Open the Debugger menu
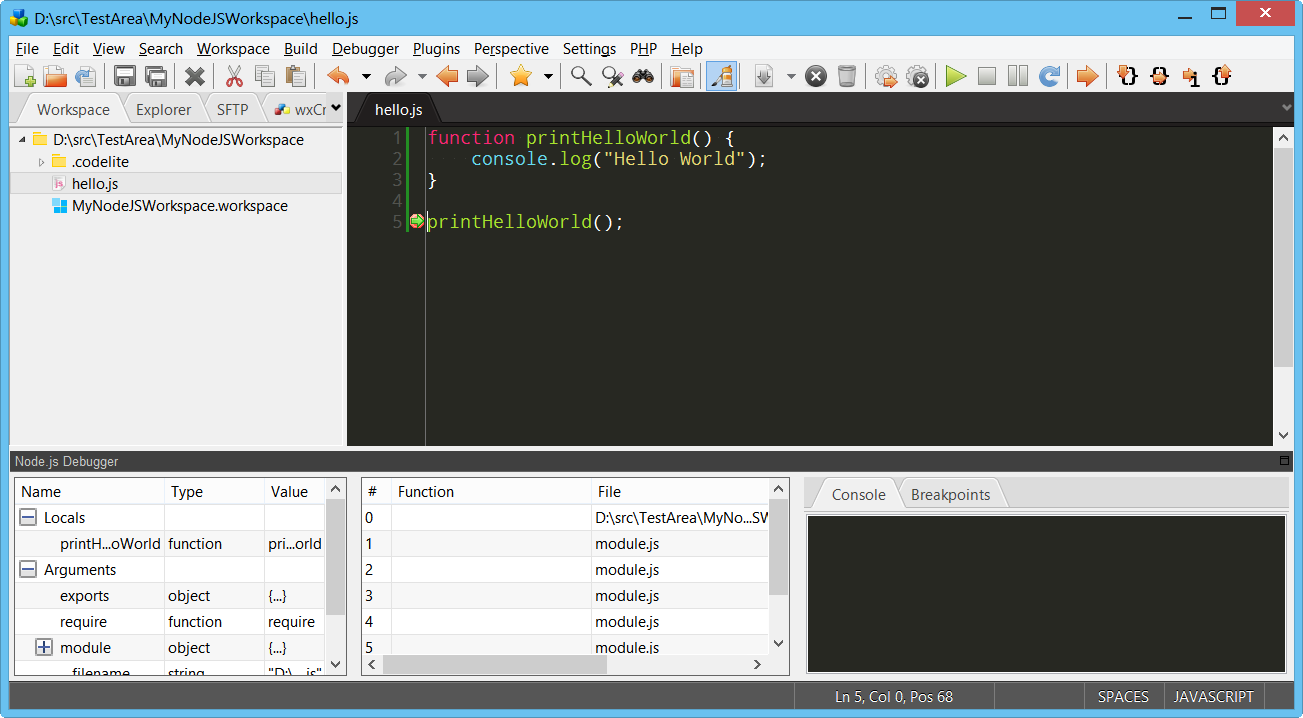This screenshot has height=718, width=1303. click(x=365, y=49)
